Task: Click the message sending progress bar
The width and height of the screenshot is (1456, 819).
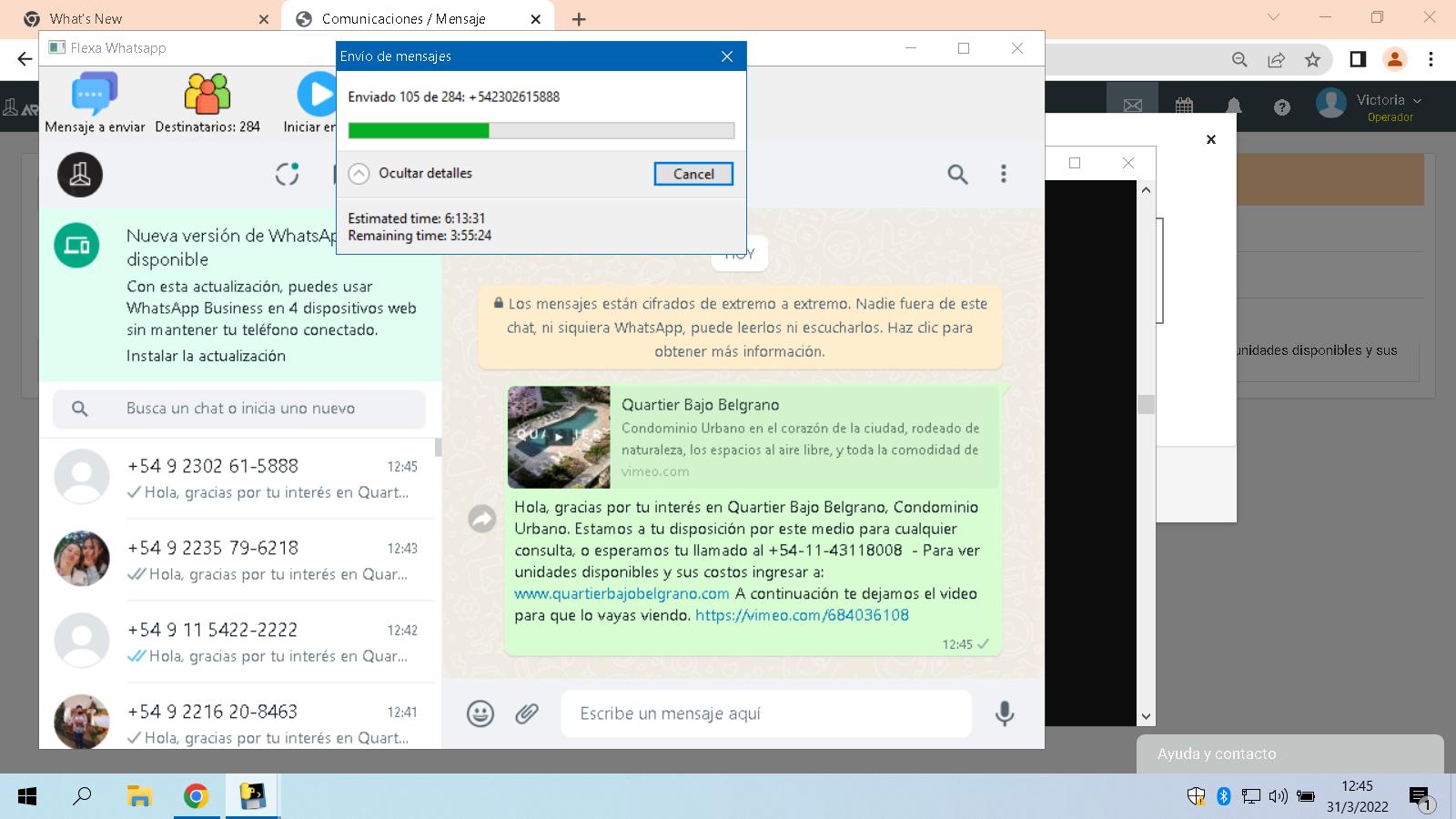Action: [541, 130]
